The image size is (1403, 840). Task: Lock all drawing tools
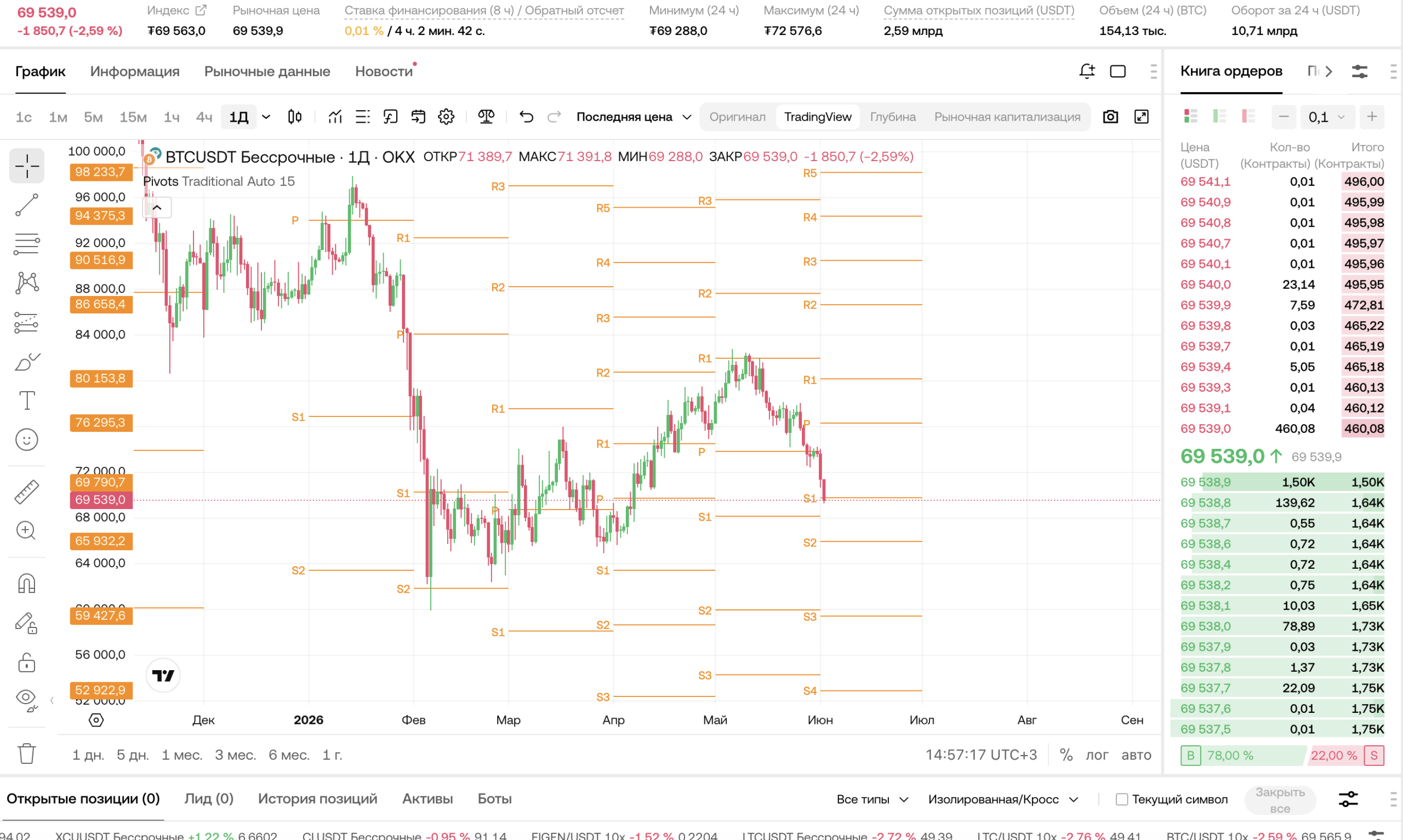pos(27,662)
